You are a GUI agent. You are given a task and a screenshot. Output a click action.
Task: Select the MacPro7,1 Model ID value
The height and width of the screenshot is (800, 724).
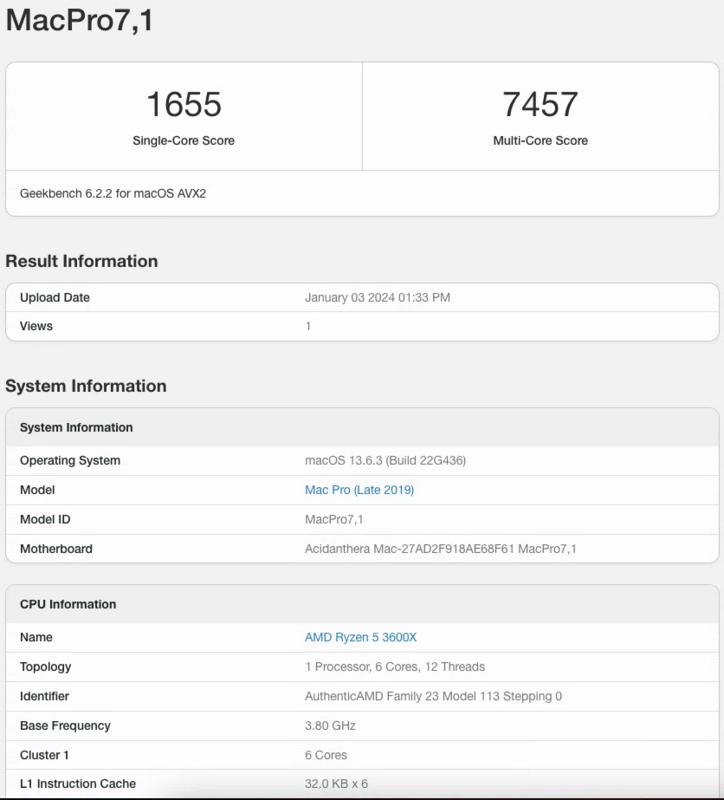pyautogui.click(x=334, y=519)
